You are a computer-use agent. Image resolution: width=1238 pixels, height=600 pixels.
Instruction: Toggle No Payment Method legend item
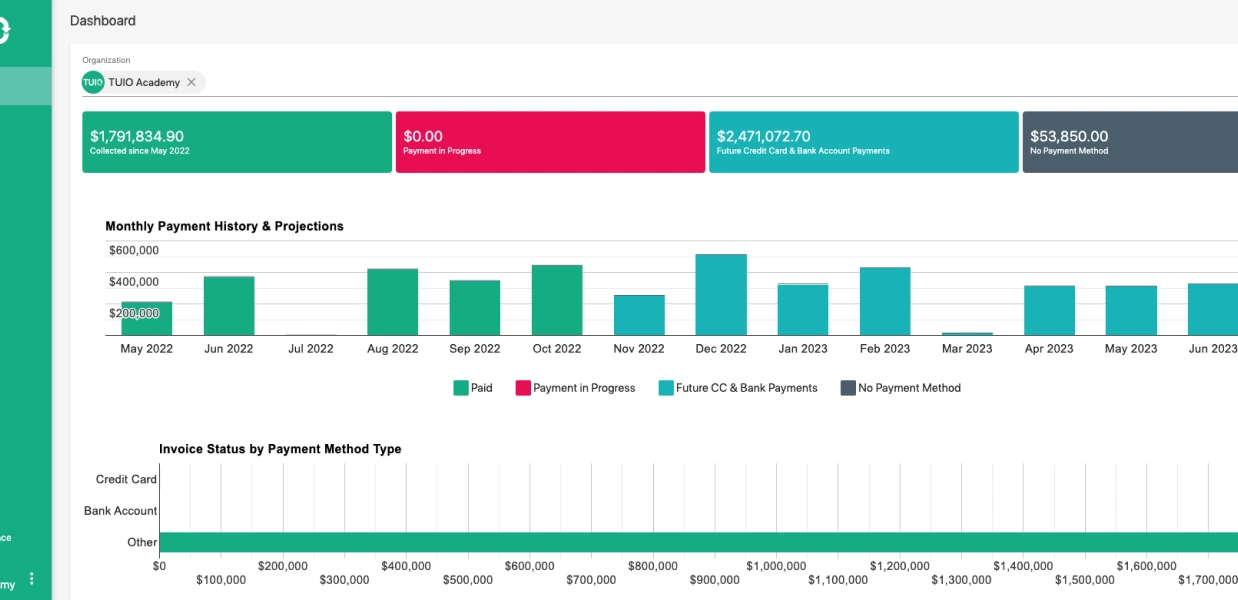coord(900,388)
